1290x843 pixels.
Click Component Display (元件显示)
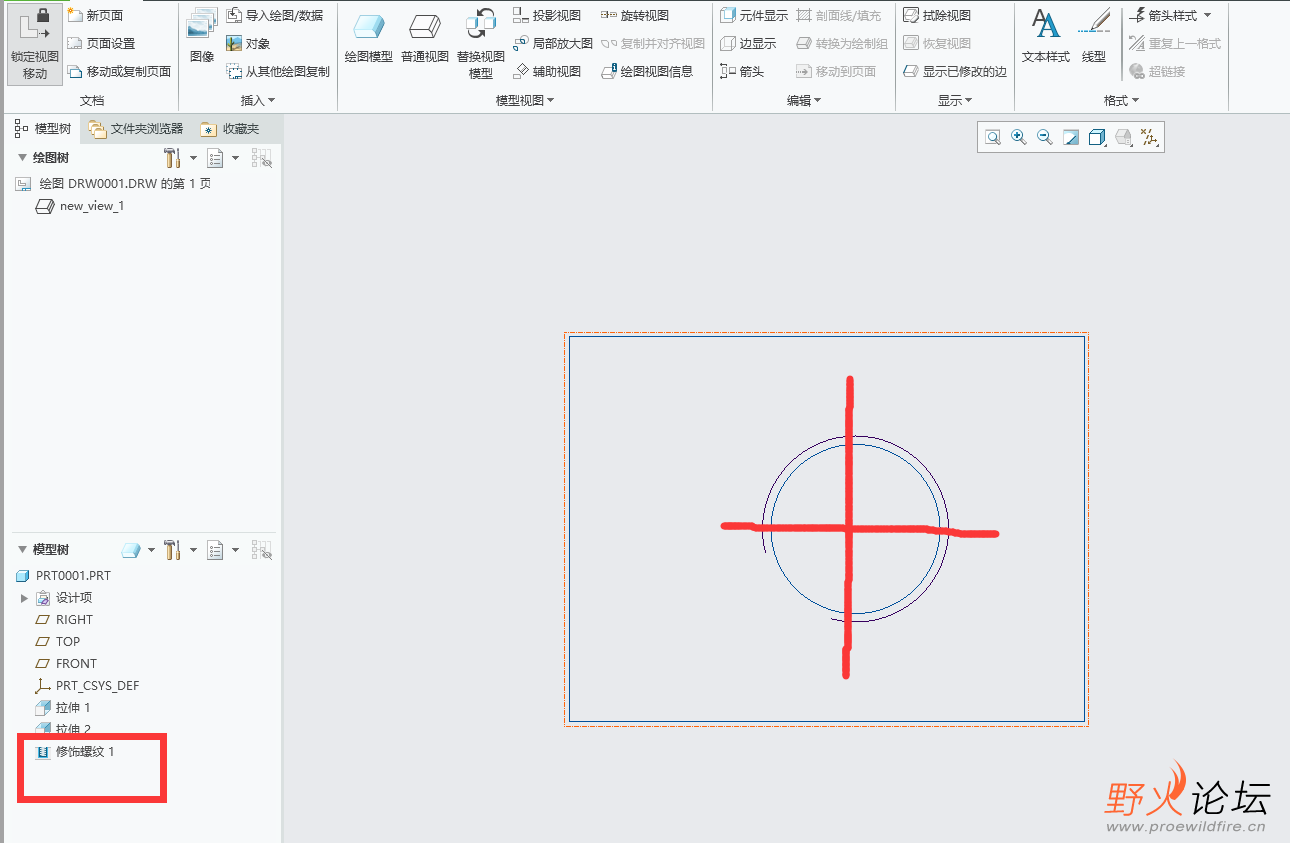pos(754,15)
